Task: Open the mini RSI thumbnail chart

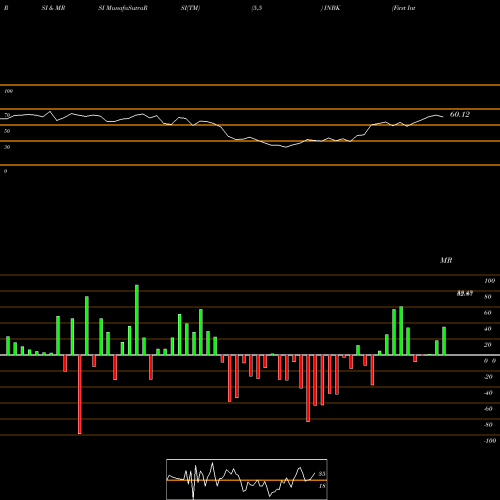Action: (x=247, y=479)
